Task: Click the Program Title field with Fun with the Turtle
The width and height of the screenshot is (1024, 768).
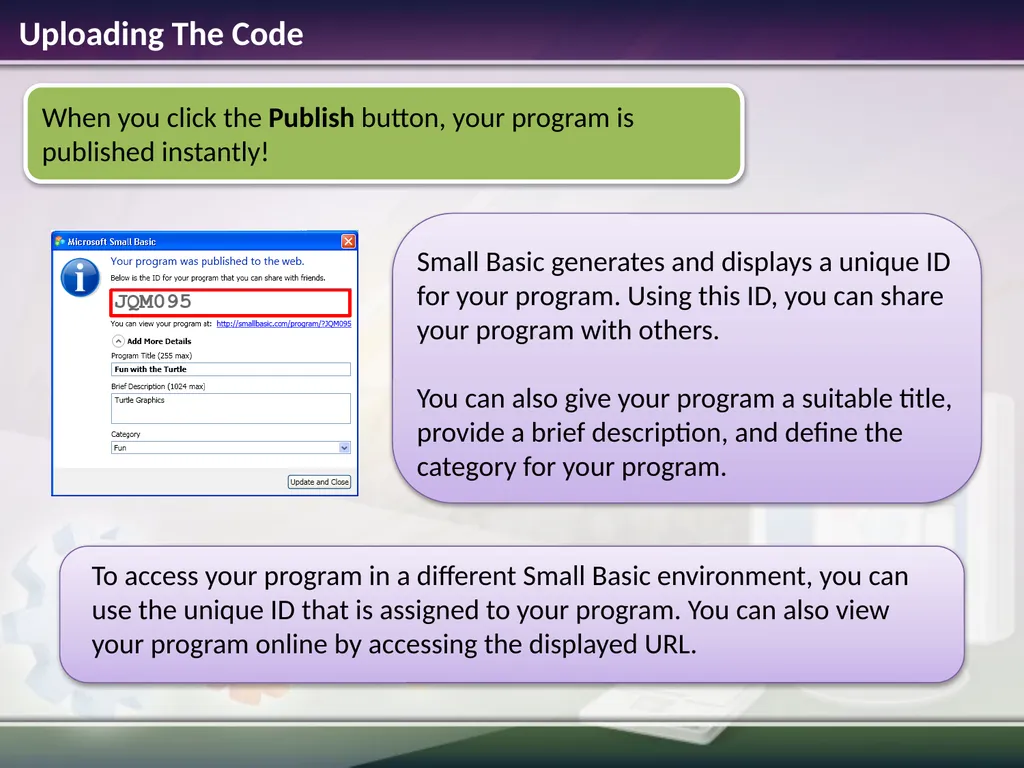Action: pos(231,369)
